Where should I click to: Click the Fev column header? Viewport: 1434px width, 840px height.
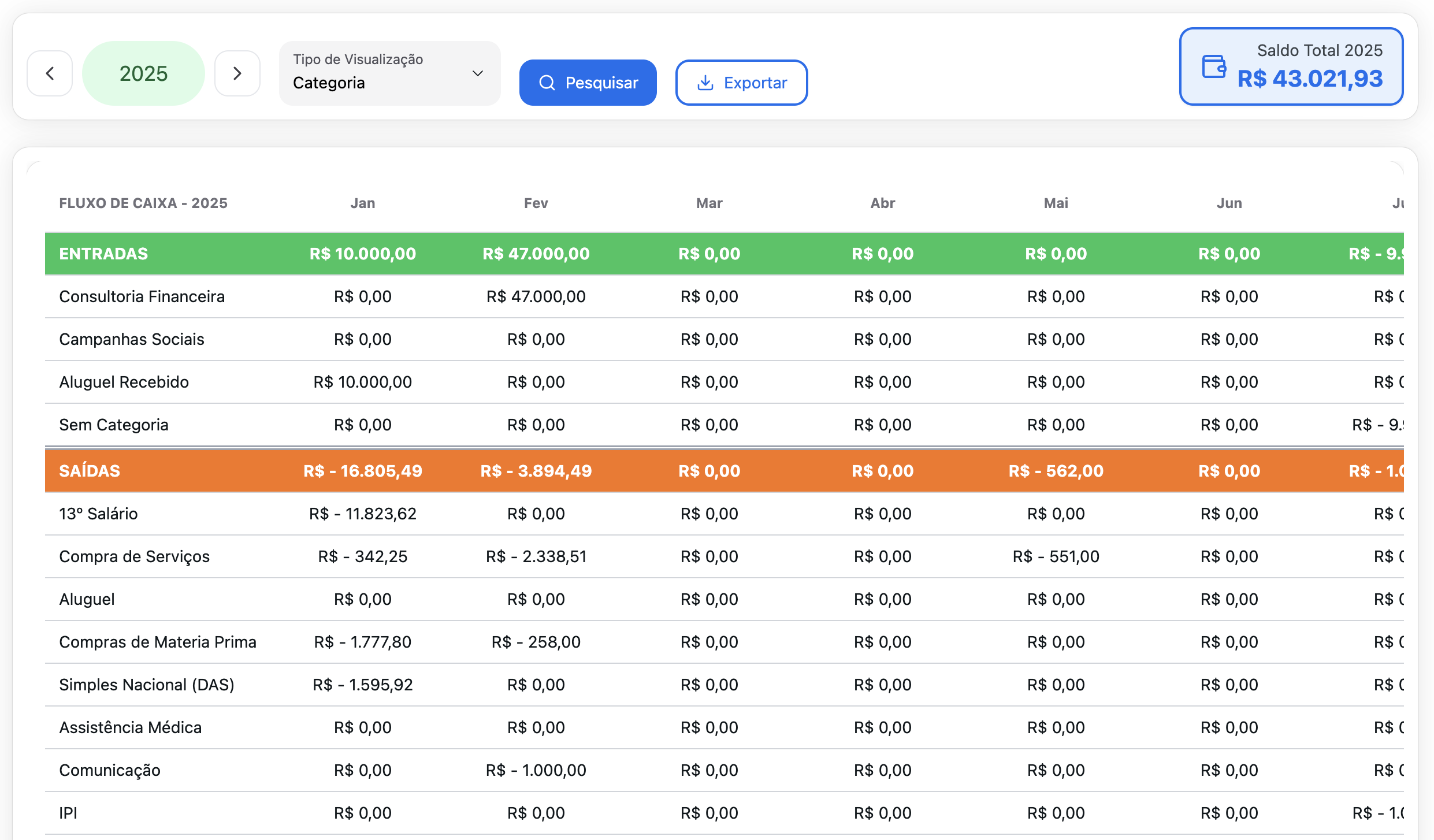(536, 203)
